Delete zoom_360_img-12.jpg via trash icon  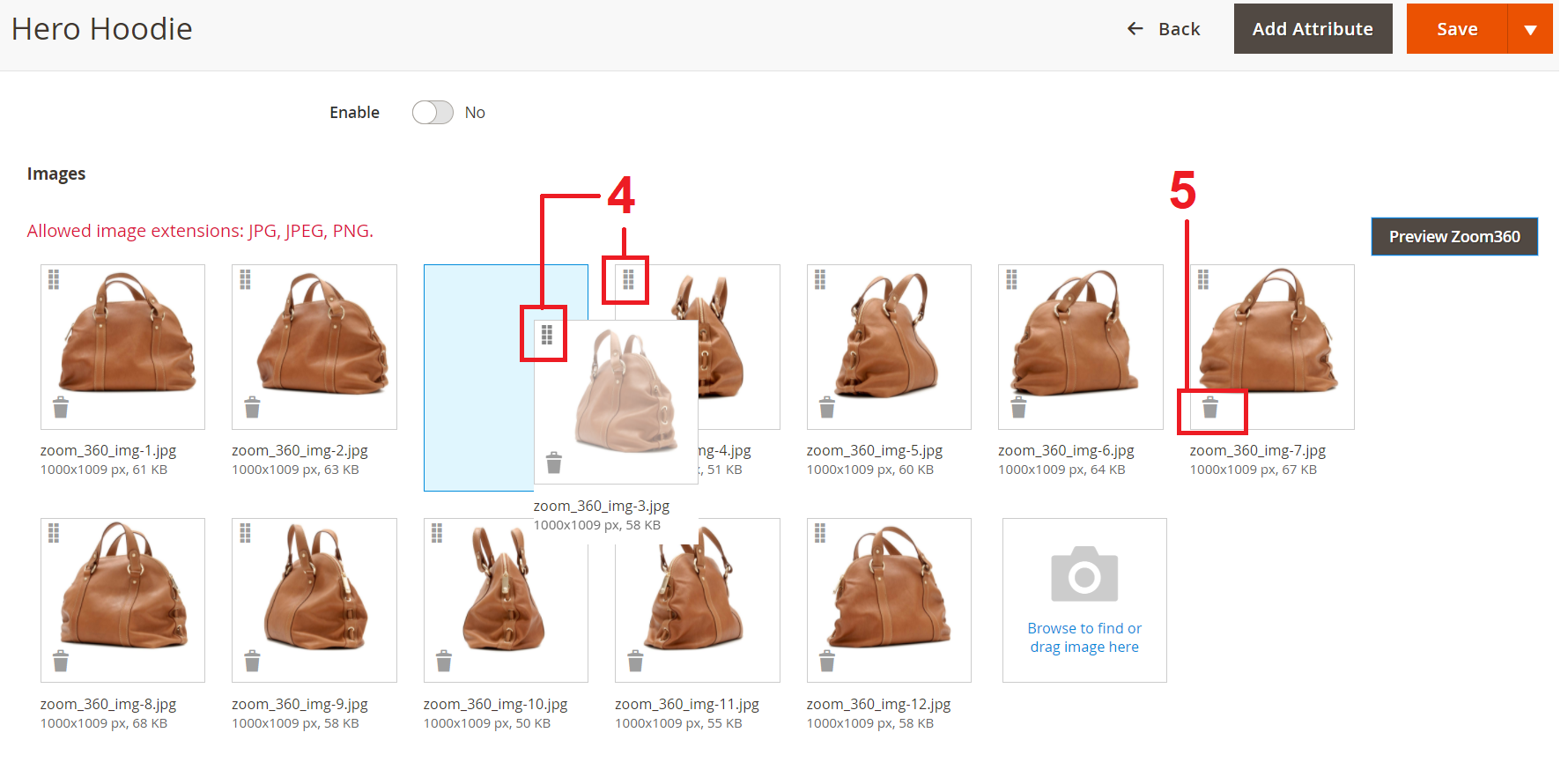(827, 662)
